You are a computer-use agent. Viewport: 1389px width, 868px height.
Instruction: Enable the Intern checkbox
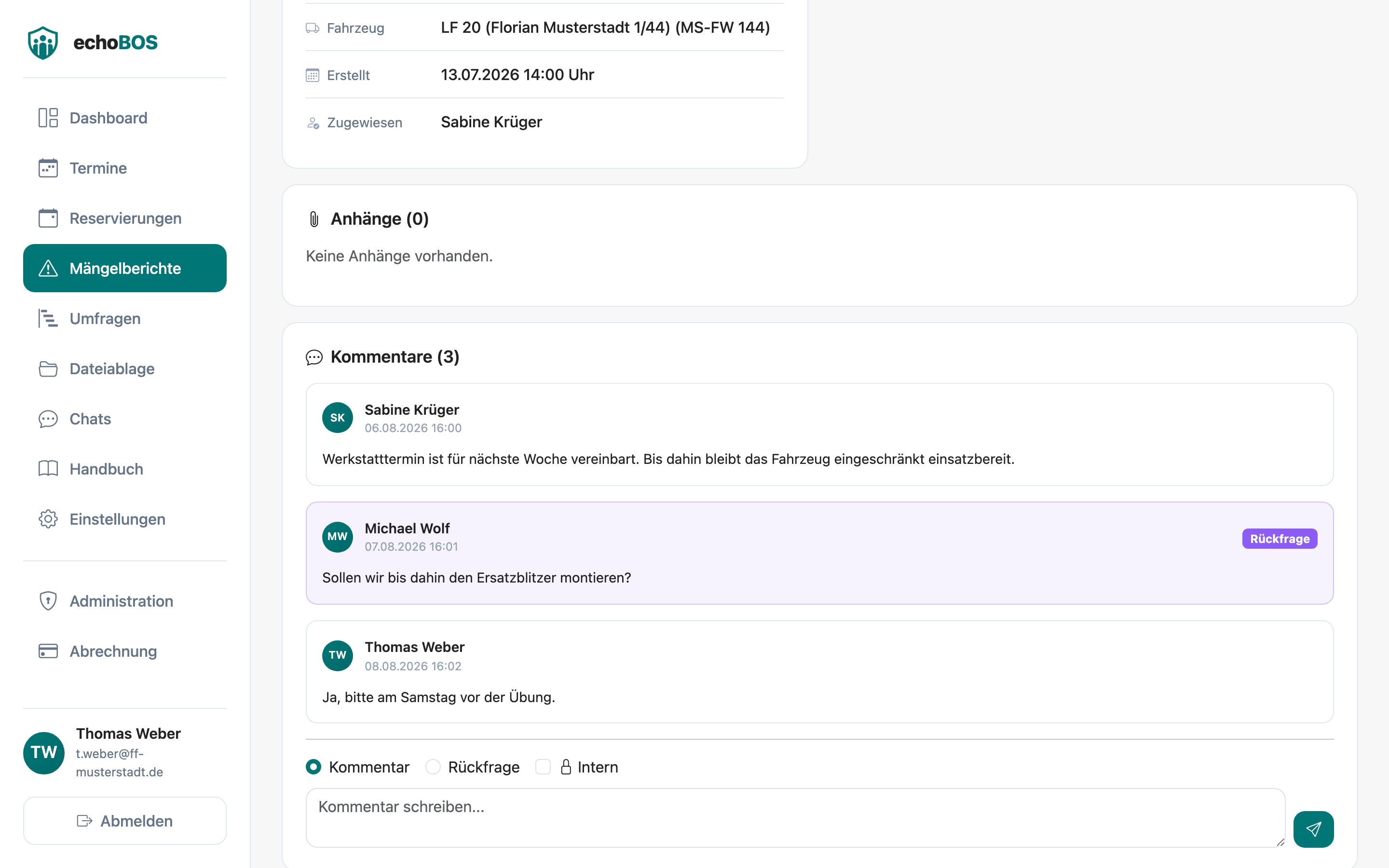click(543, 766)
